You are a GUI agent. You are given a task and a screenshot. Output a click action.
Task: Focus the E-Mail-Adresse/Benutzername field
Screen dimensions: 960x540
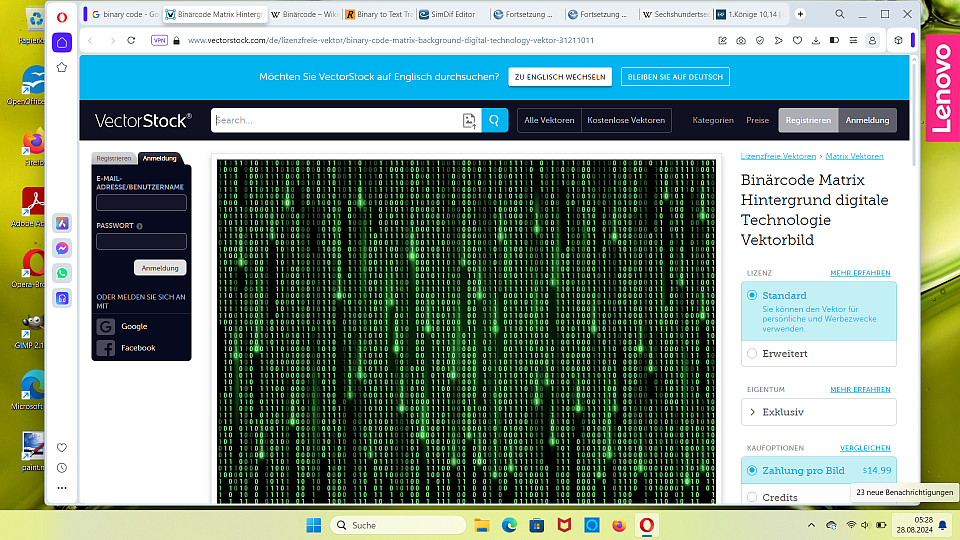141,203
